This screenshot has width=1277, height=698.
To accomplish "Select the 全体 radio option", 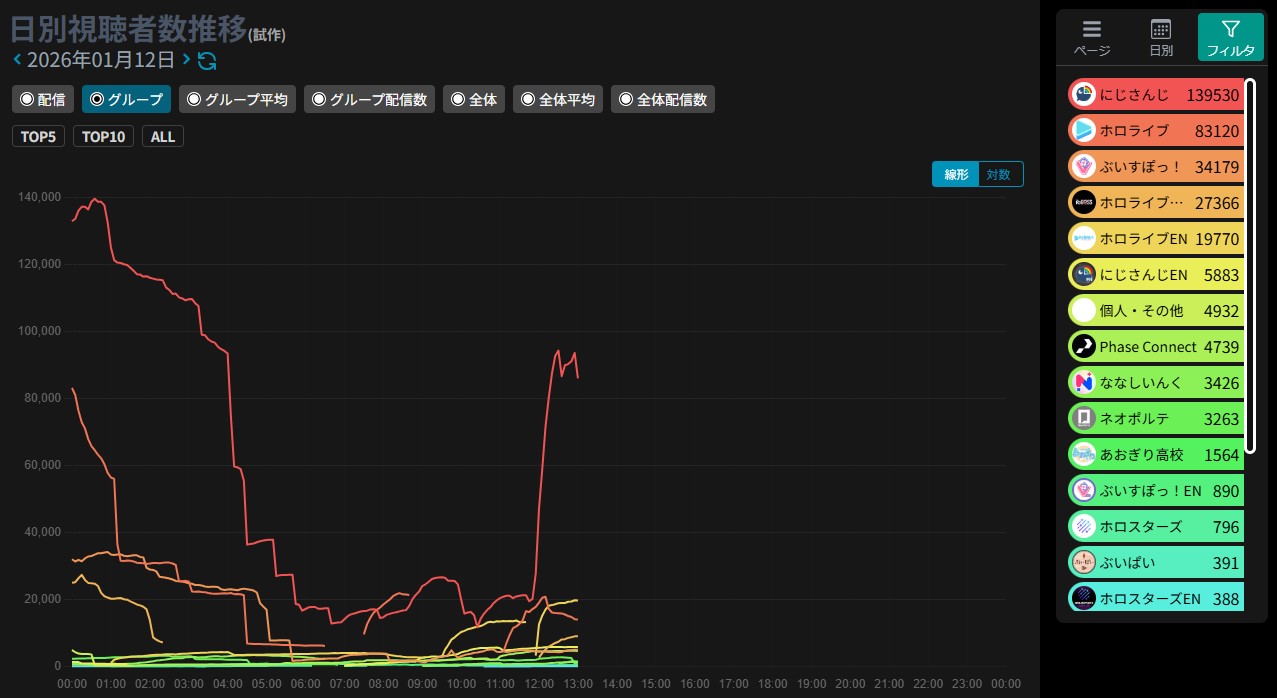I will (474, 99).
